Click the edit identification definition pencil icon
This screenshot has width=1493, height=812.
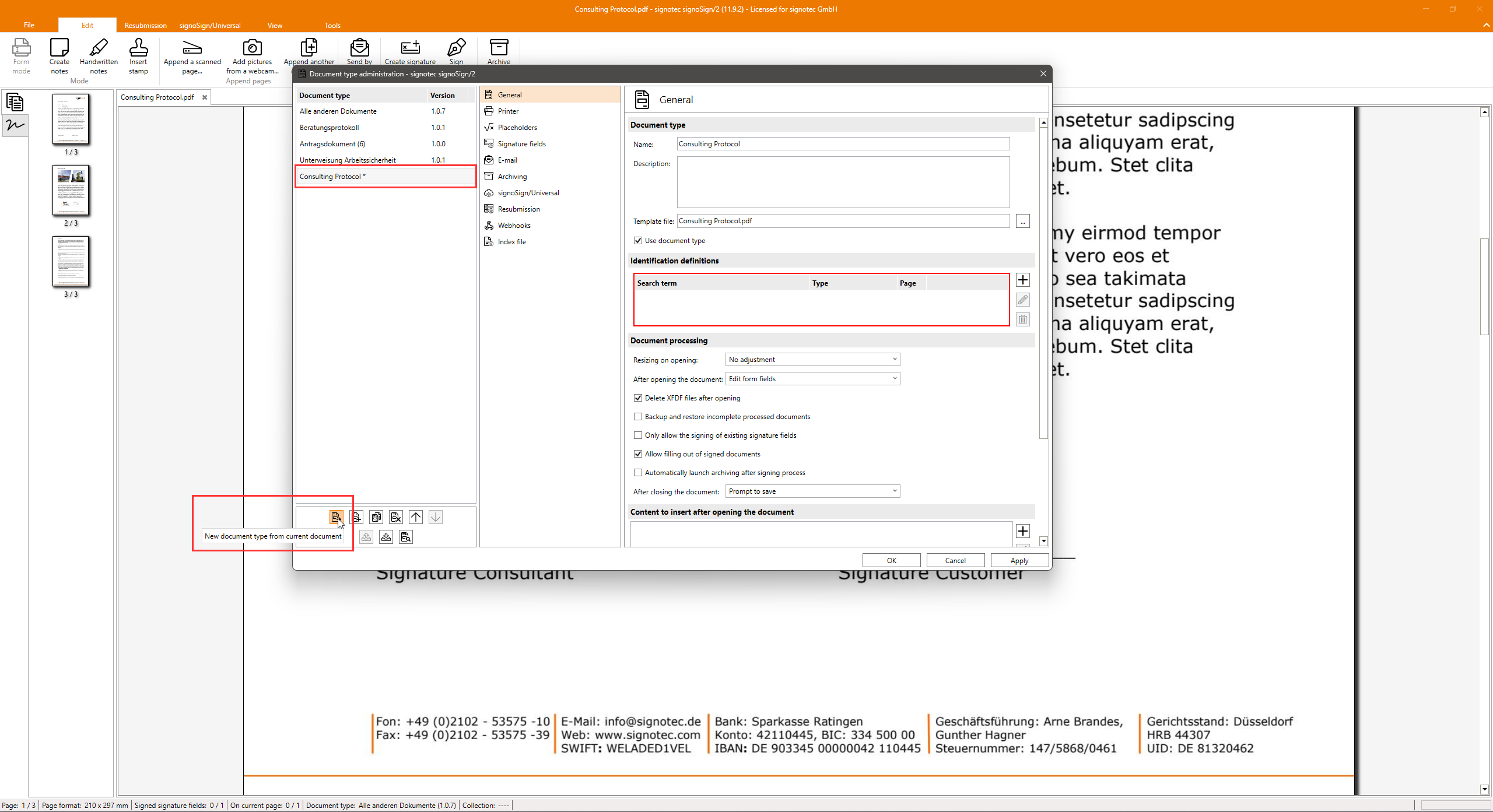point(1023,300)
